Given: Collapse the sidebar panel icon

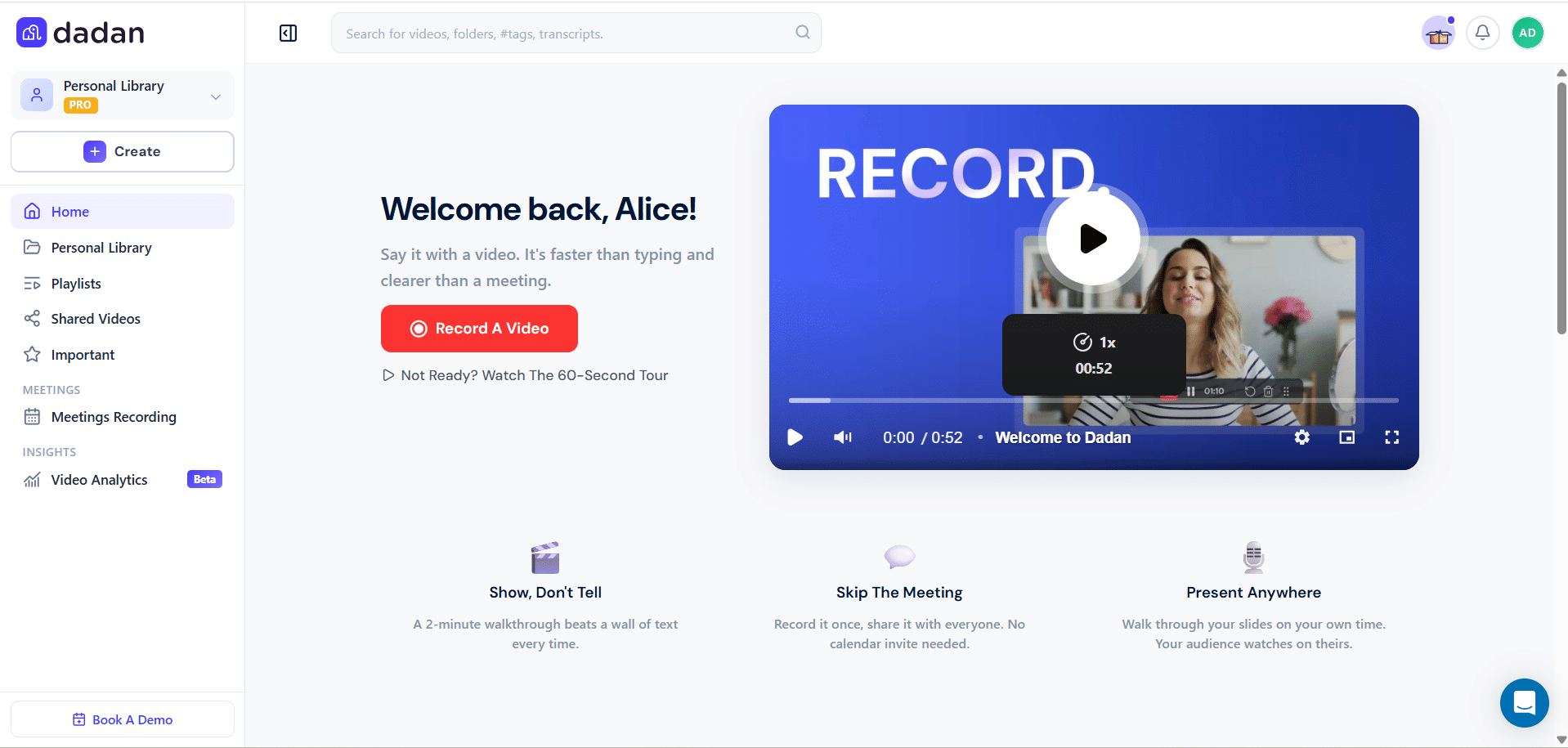Looking at the screenshot, I should click(288, 33).
